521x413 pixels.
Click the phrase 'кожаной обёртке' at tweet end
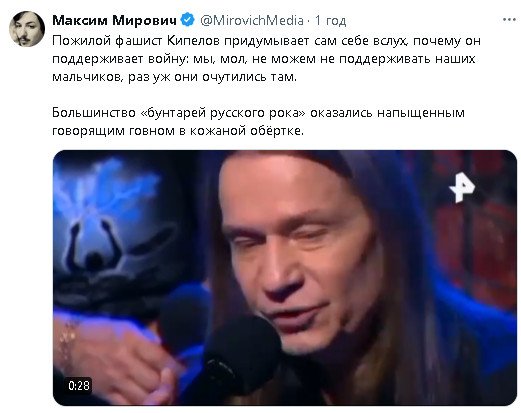247,131
